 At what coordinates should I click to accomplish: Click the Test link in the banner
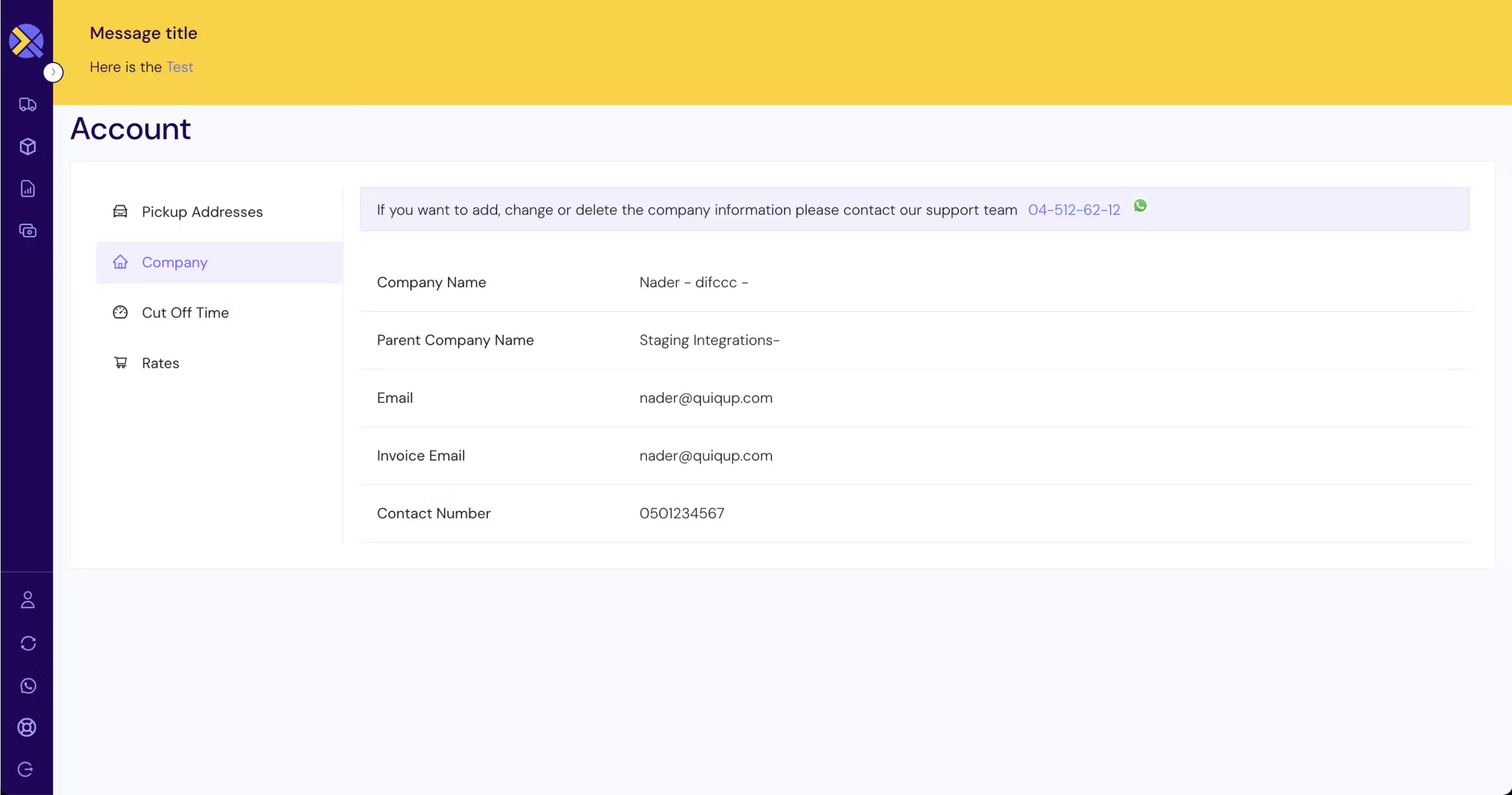click(180, 67)
